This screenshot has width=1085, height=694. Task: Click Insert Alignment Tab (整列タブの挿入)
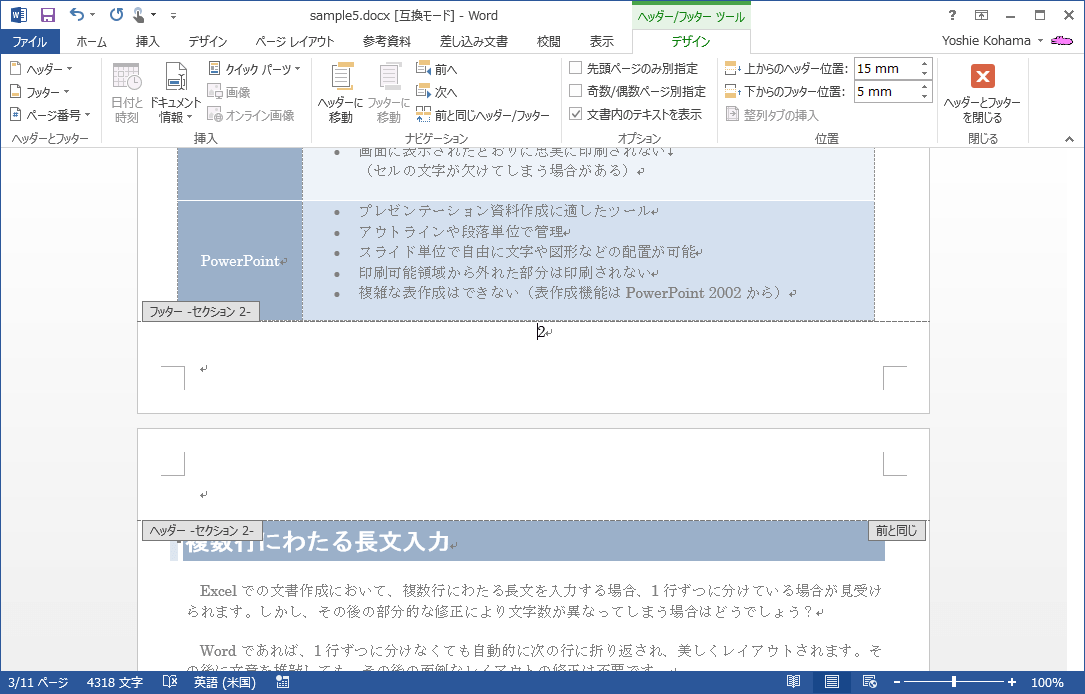click(x=772, y=115)
